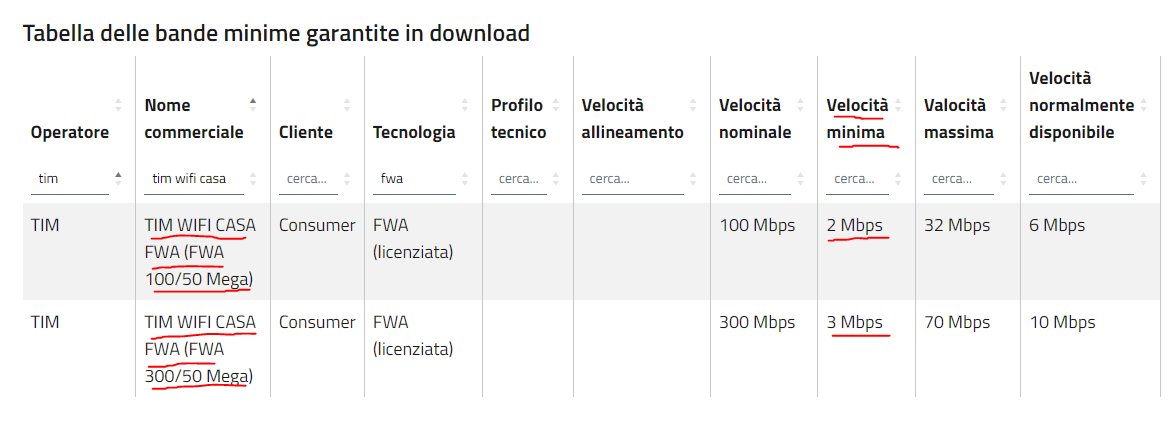
Task: Focus the Tecnologia filter containing "fwa"
Action: (414, 179)
